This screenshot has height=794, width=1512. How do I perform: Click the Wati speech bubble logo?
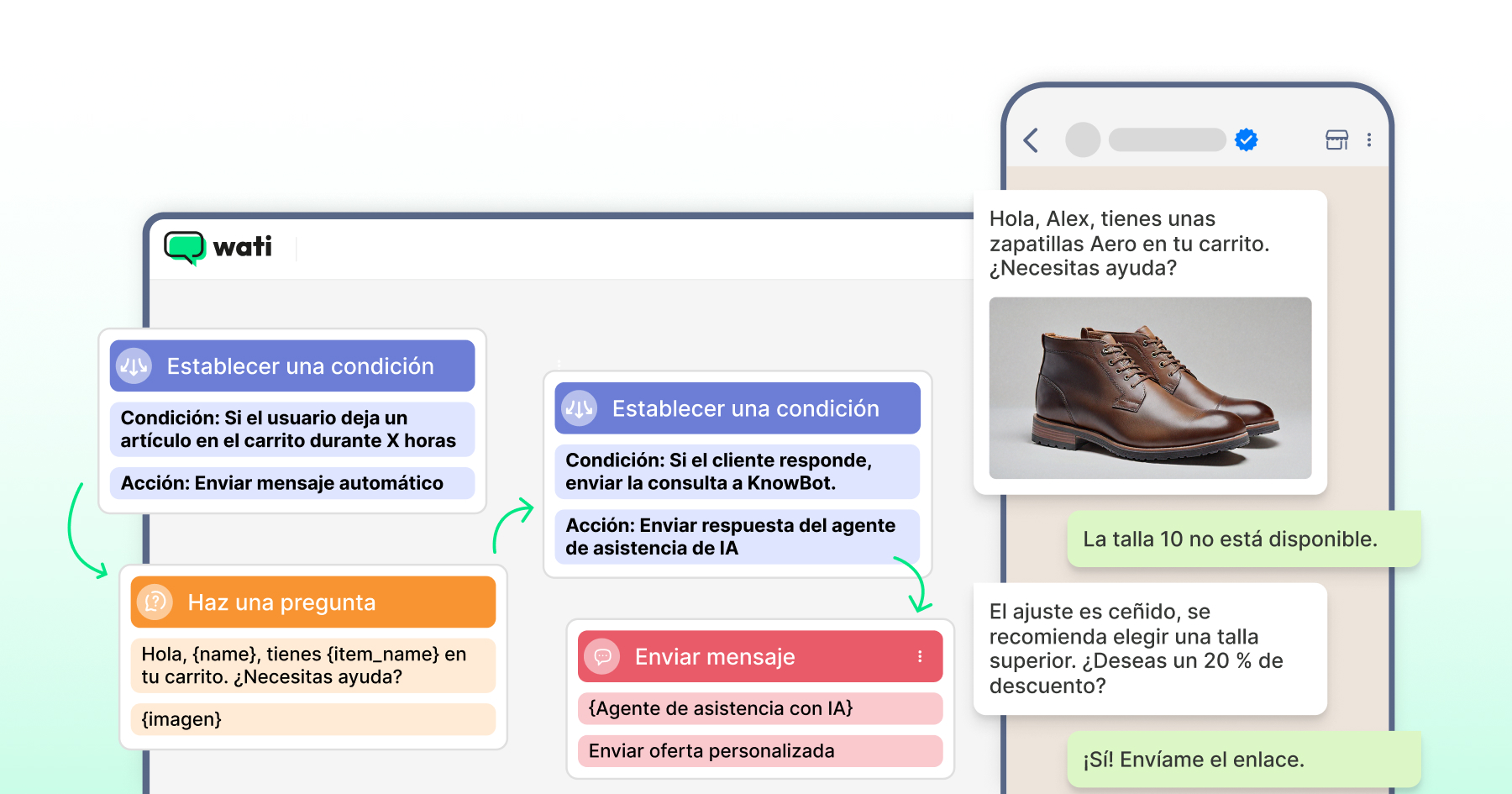(x=185, y=248)
